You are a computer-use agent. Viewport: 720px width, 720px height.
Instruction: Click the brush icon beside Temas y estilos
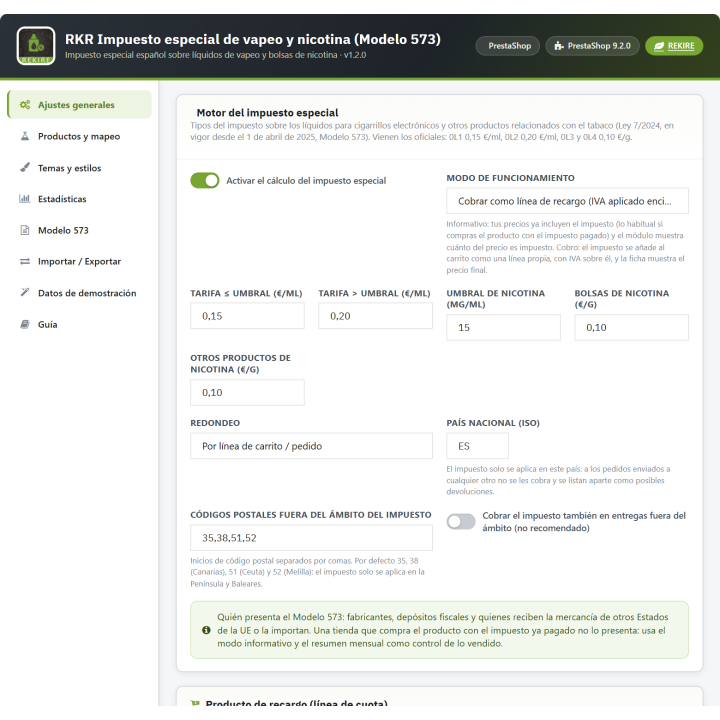(25, 168)
